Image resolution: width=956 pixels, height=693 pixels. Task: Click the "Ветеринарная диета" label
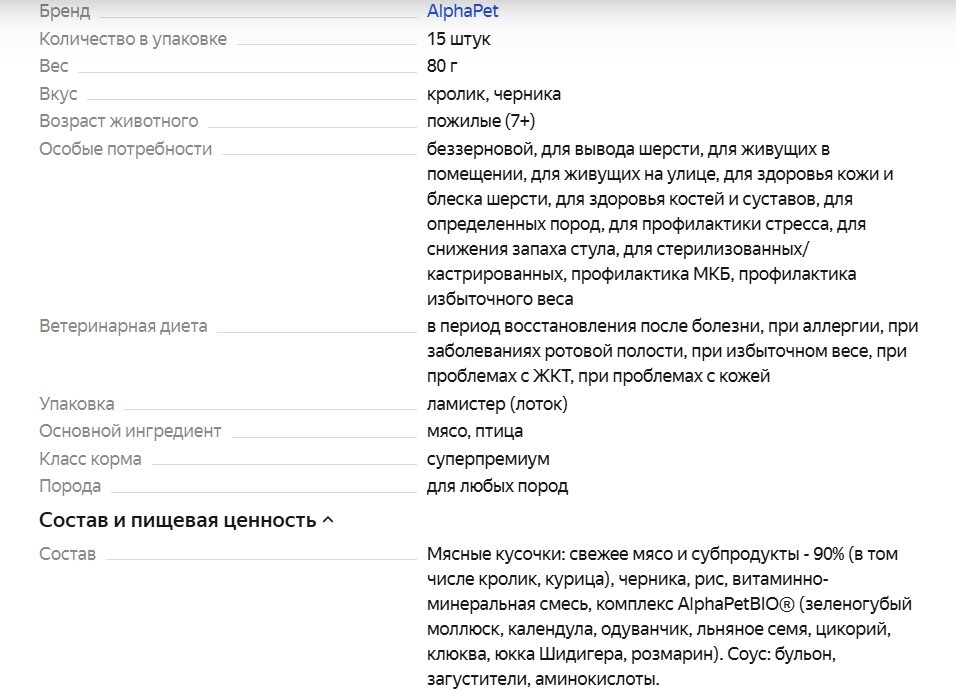[x=123, y=326]
